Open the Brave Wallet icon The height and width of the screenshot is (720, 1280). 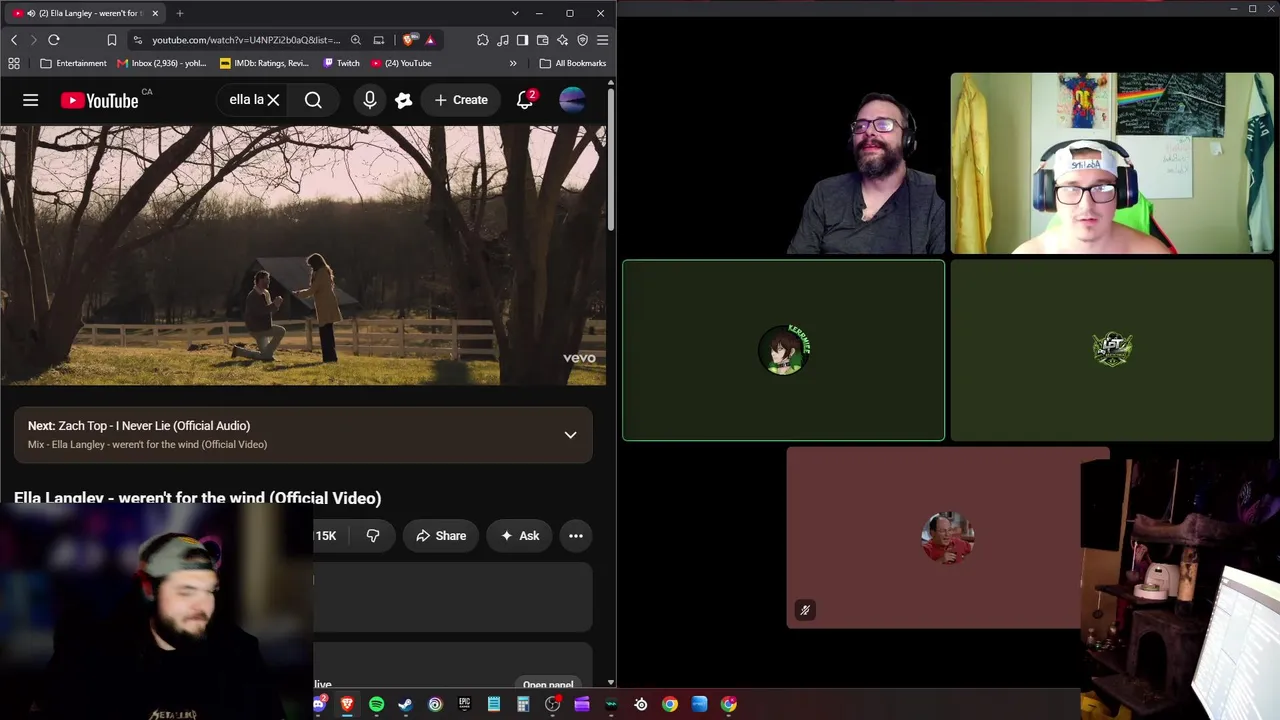point(542,40)
